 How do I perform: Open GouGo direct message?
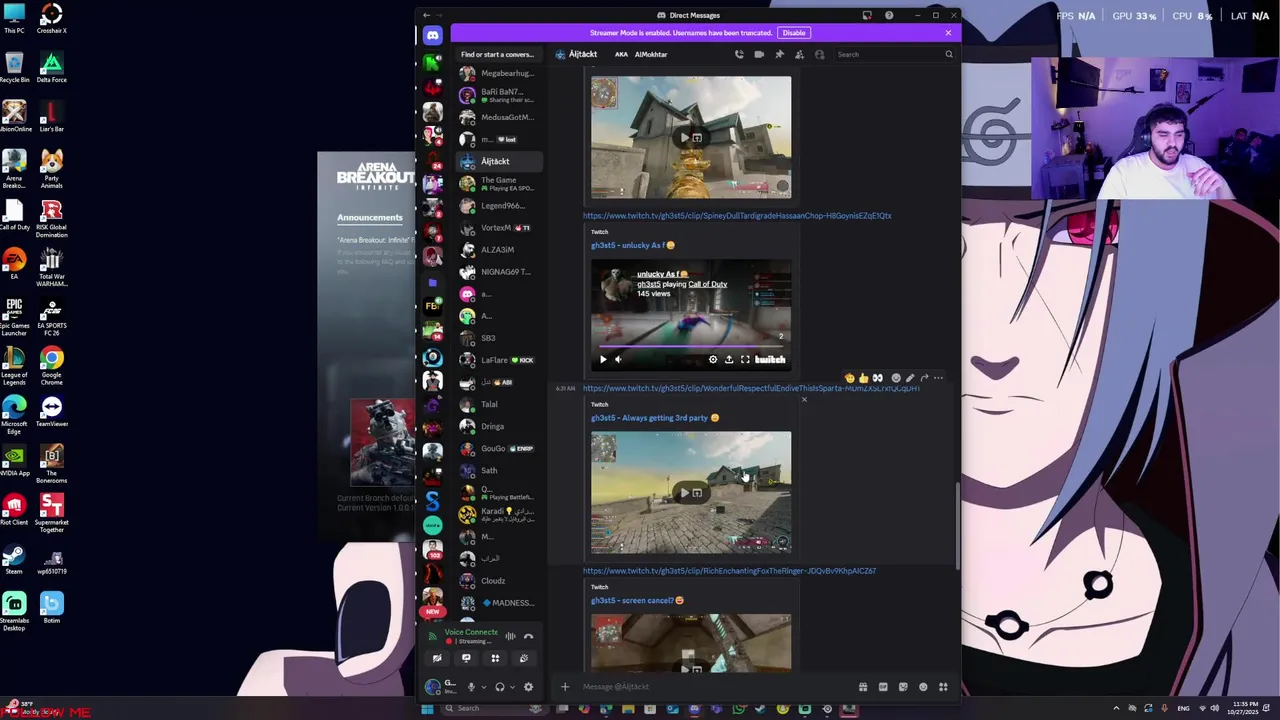click(499, 448)
